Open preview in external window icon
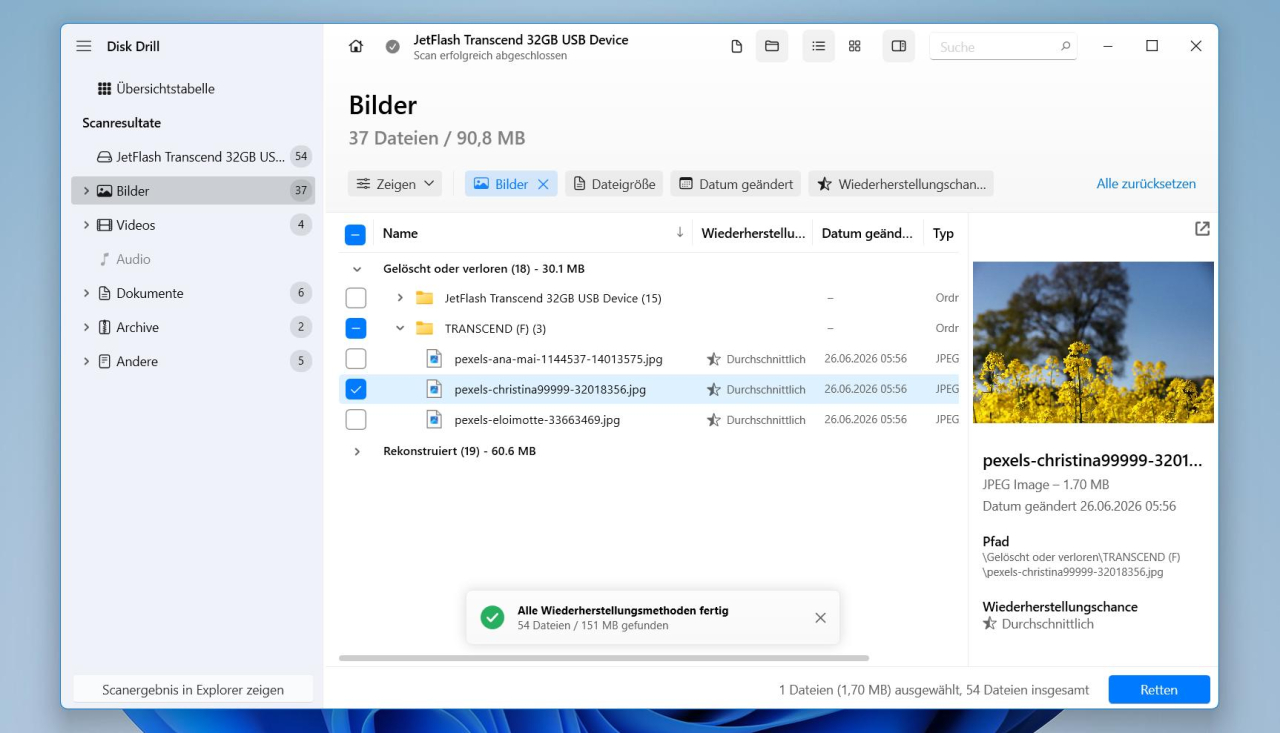Viewport: 1280px width, 733px height. coord(1202,229)
